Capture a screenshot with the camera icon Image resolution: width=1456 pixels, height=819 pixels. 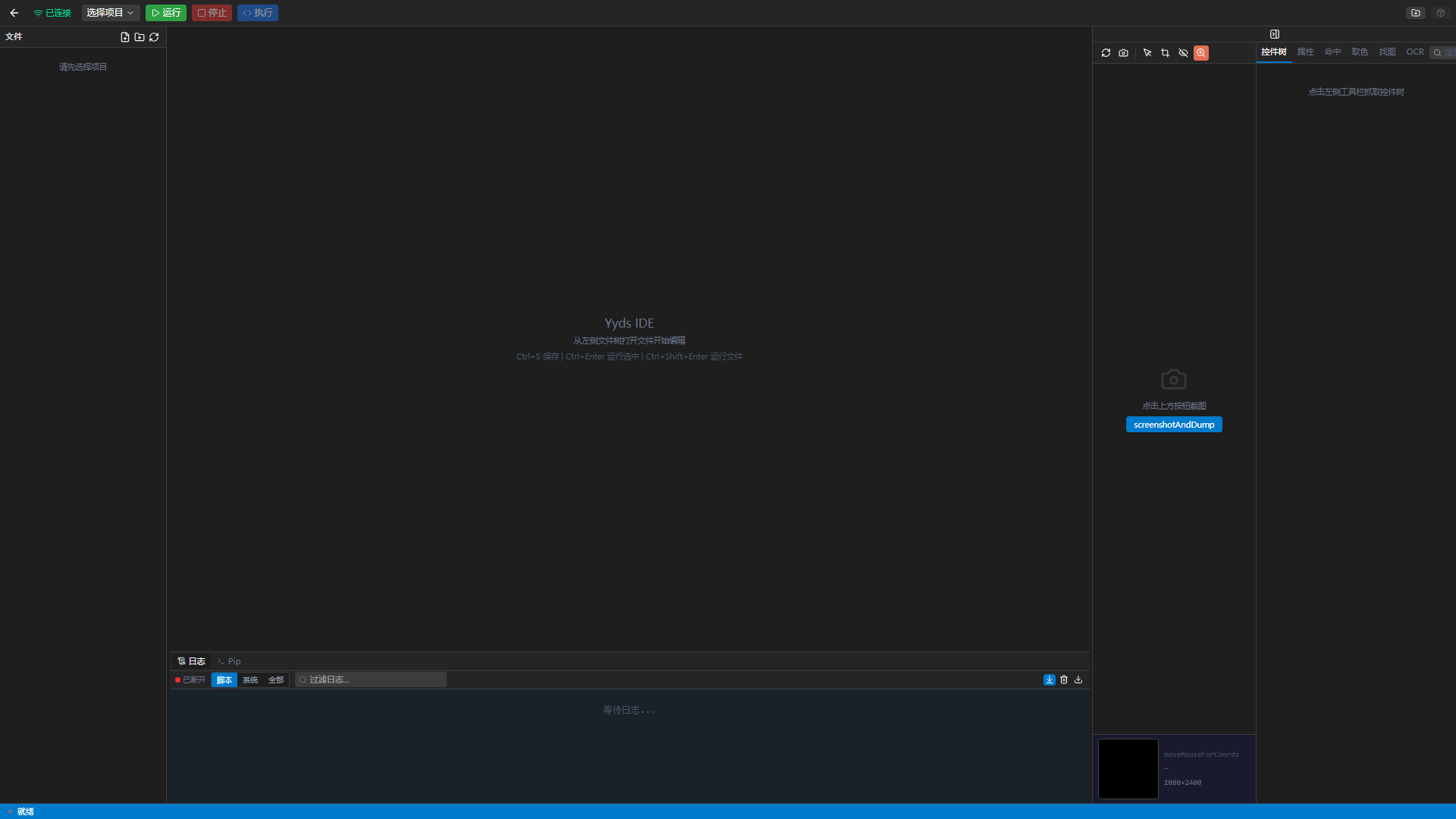[x=1123, y=53]
